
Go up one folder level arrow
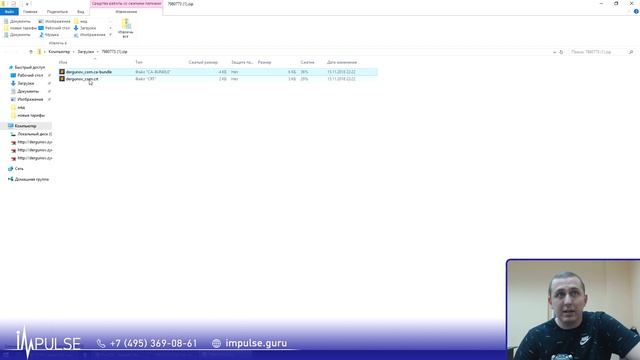pyautogui.click(x=31, y=52)
